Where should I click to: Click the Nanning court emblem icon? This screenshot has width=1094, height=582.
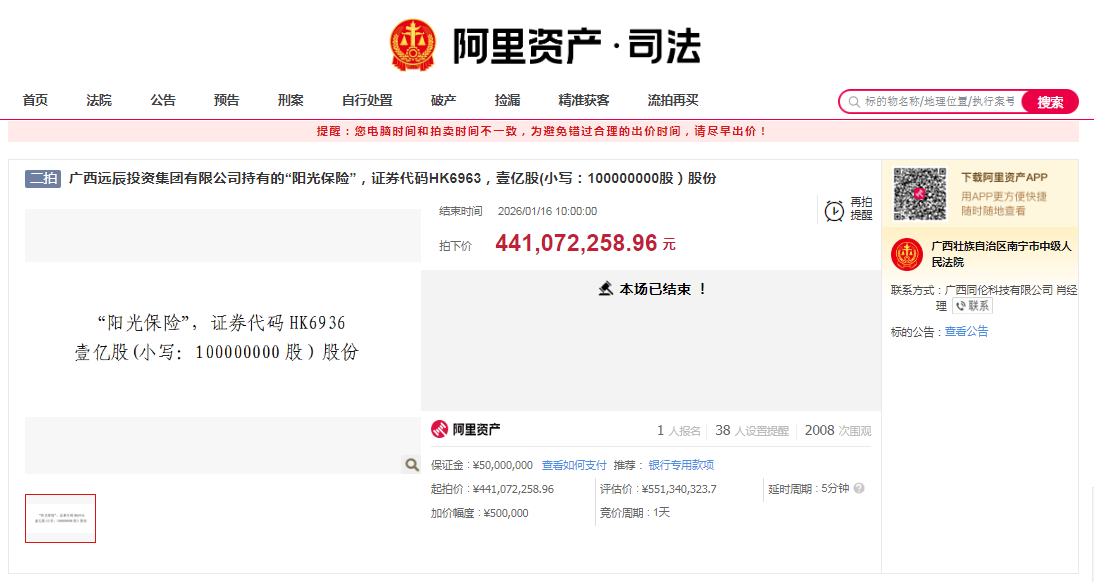(907, 254)
